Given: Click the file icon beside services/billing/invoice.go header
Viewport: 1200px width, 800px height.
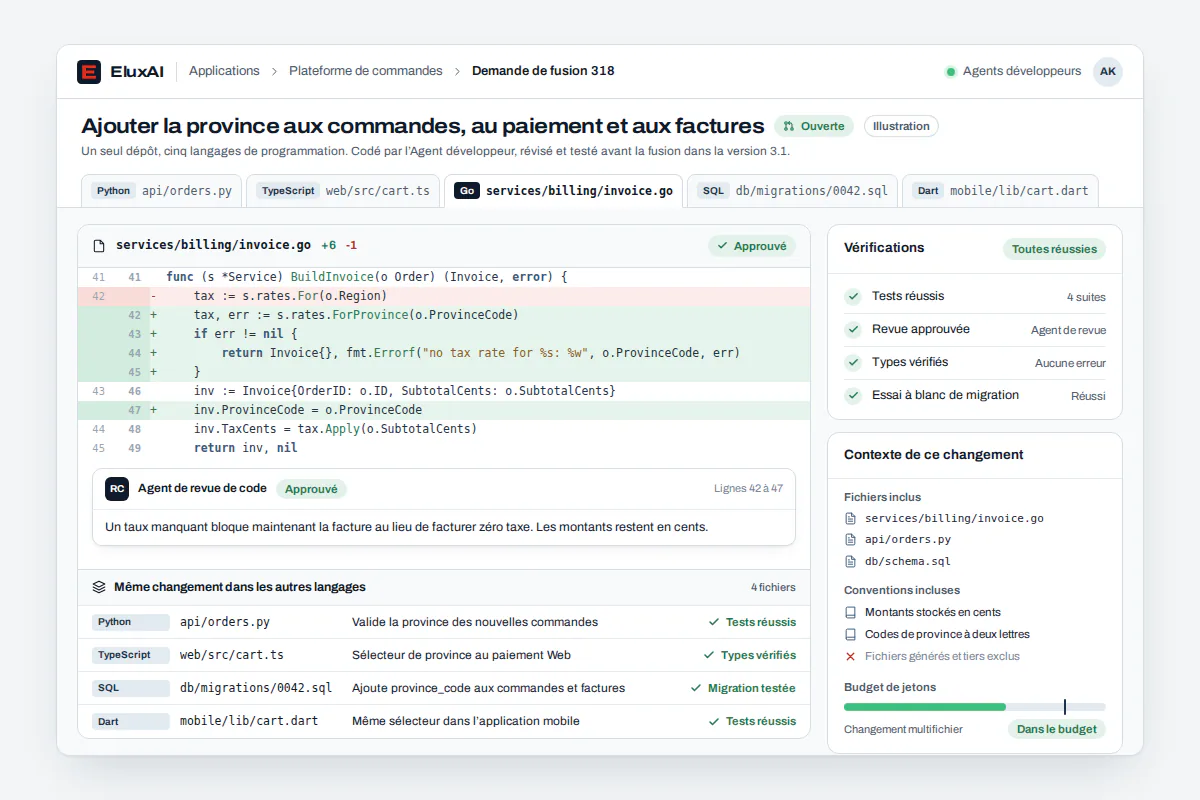Looking at the screenshot, I should (99, 246).
